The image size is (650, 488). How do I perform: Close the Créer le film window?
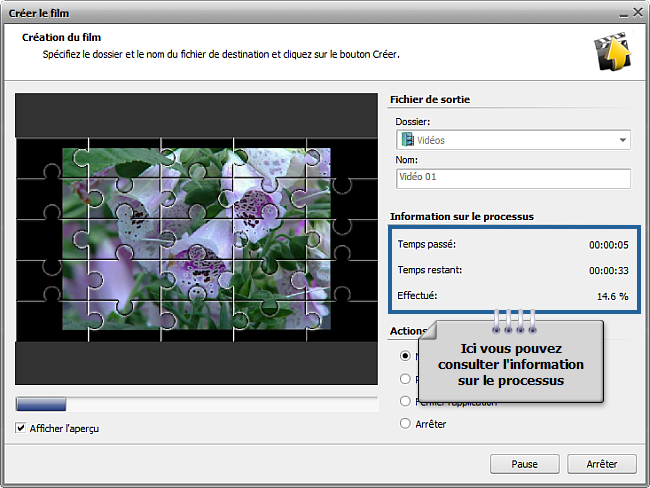click(636, 11)
